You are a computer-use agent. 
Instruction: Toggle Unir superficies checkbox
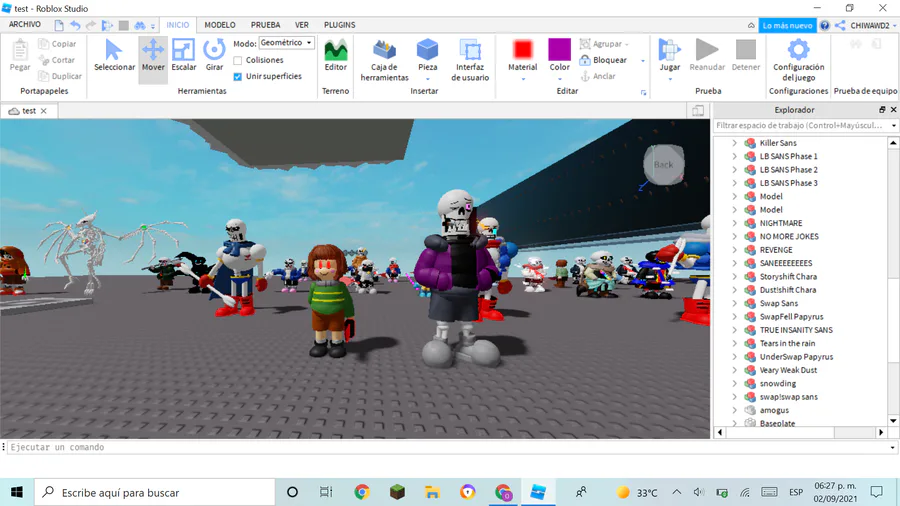[x=238, y=76]
